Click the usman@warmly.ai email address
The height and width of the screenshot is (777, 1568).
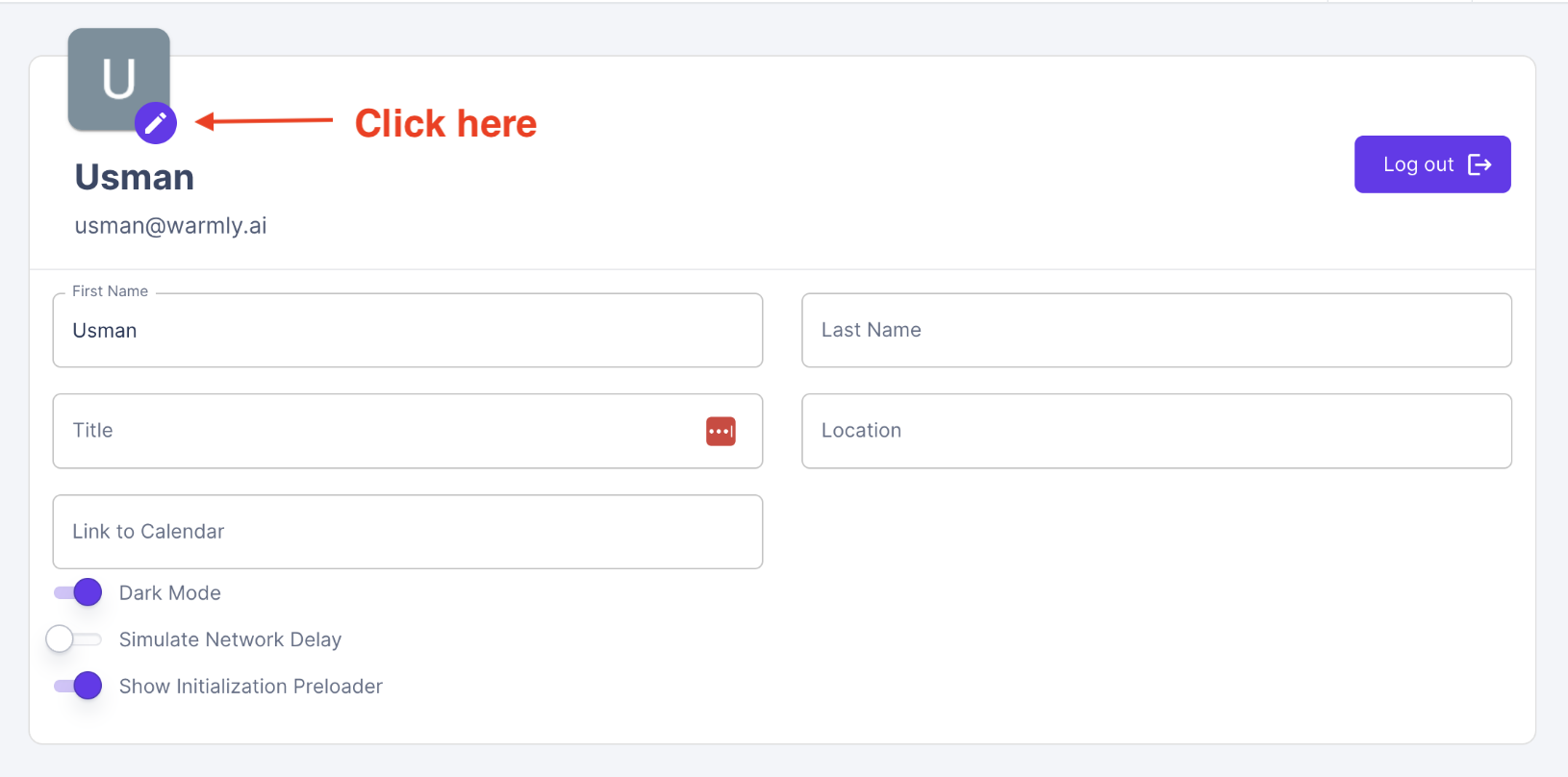[x=171, y=226]
